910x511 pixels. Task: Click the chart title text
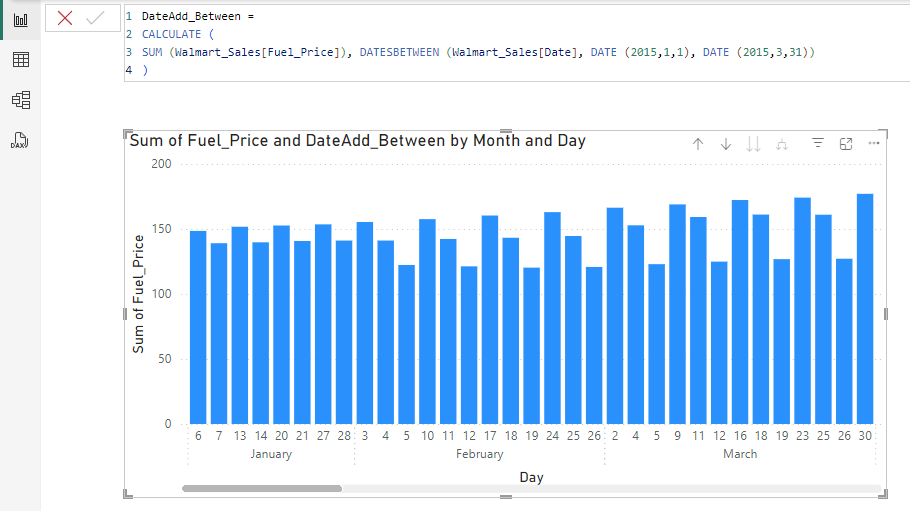tap(357, 141)
